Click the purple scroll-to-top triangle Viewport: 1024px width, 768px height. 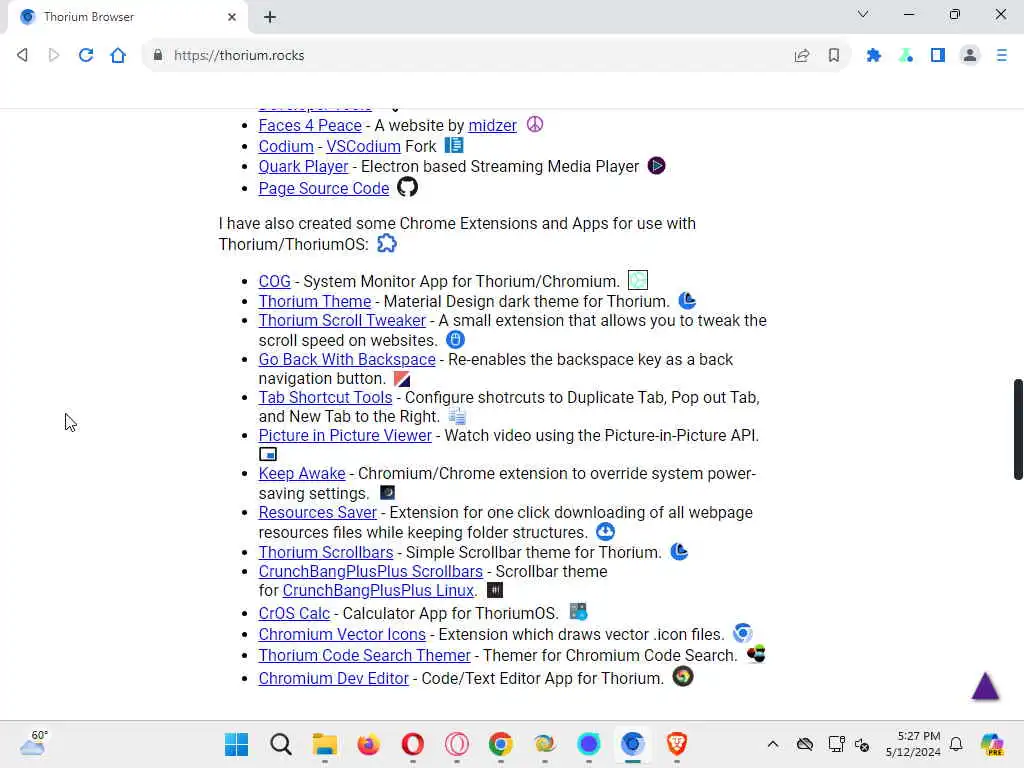point(985,686)
